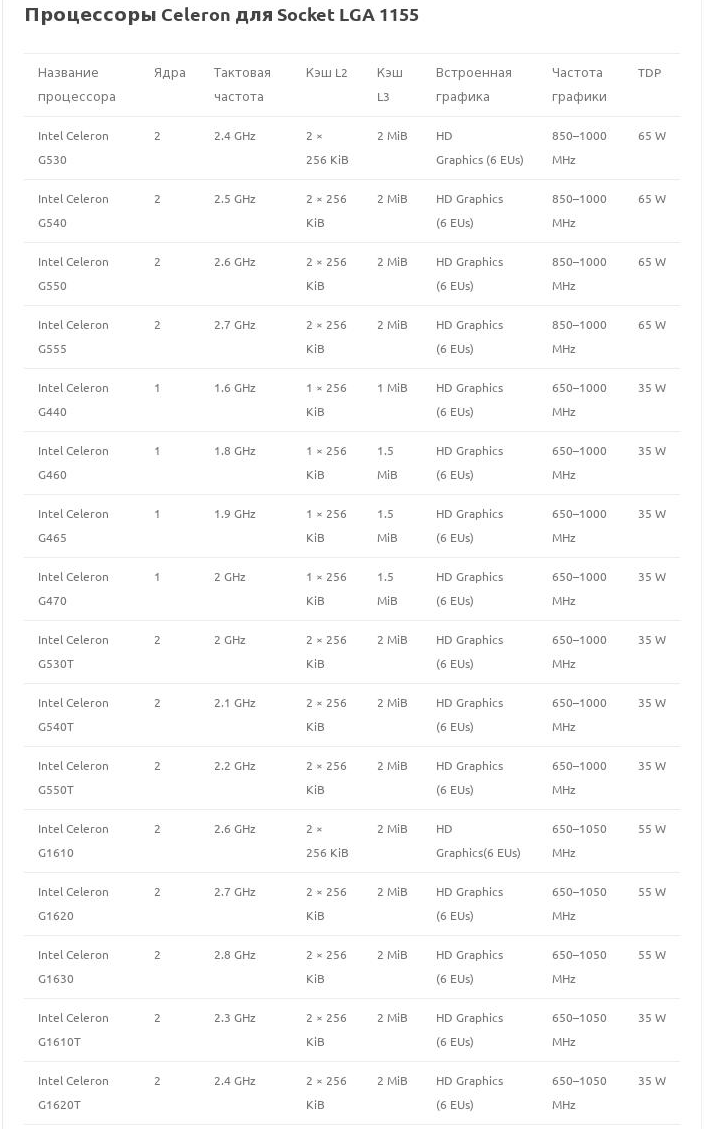Select the Intel Celeron G470 row name
This screenshot has height=1129, width=708.
coord(73,589)
